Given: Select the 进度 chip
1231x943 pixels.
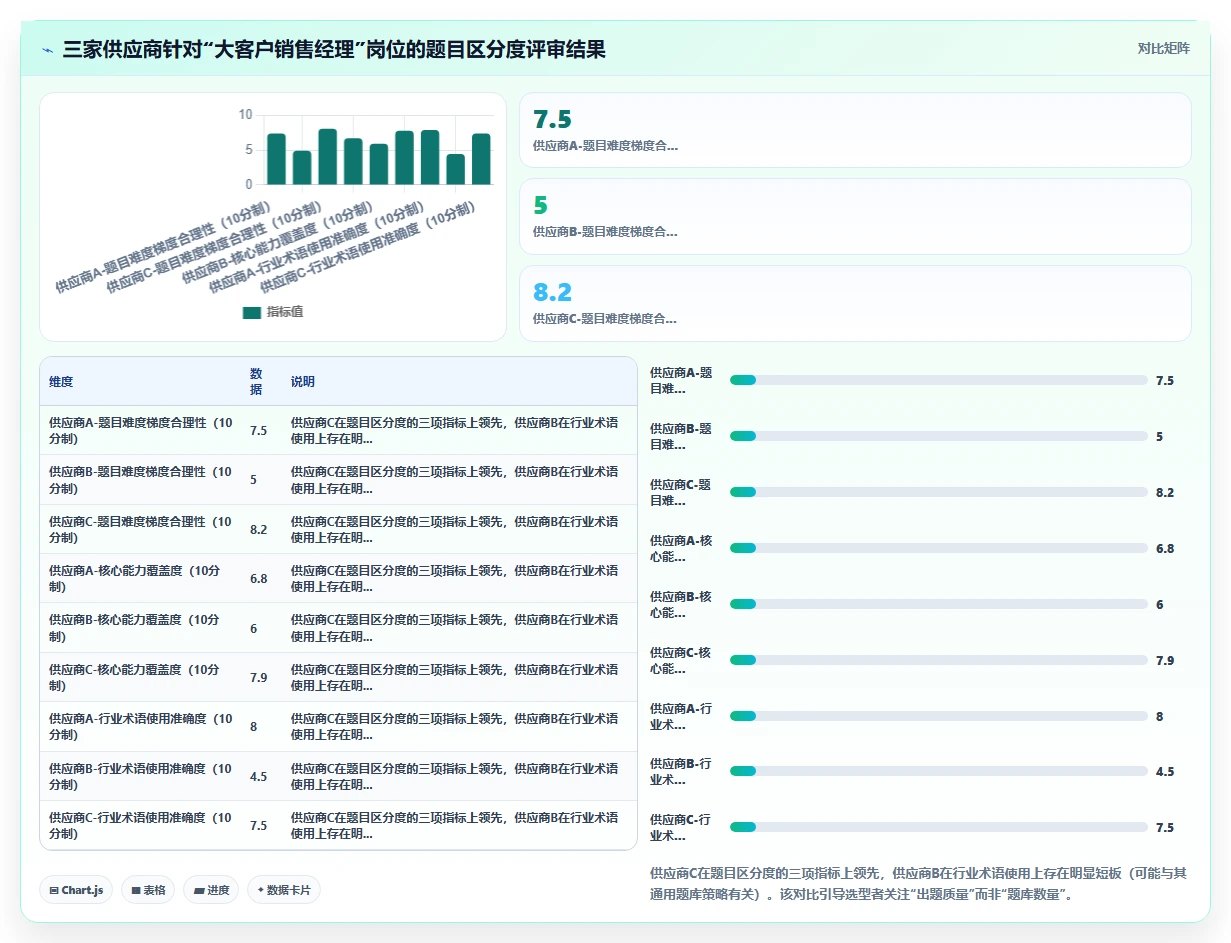Looking at the screenshot, I should coord(211,890).
